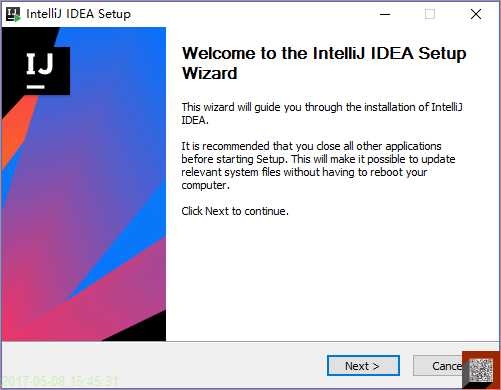Click the QR code thumbnail in the corner

tap(481, 370)
